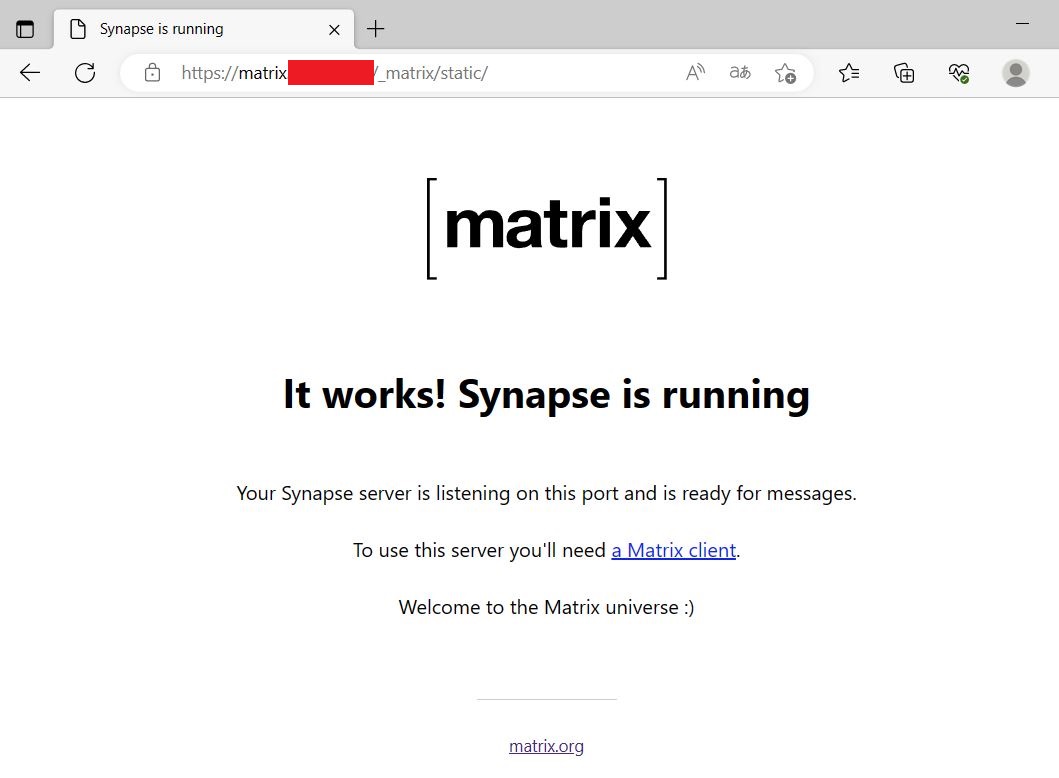The image size is (1059, 778).
Task: Switch to the Synapse is running tab
Action: coord(203,29)
